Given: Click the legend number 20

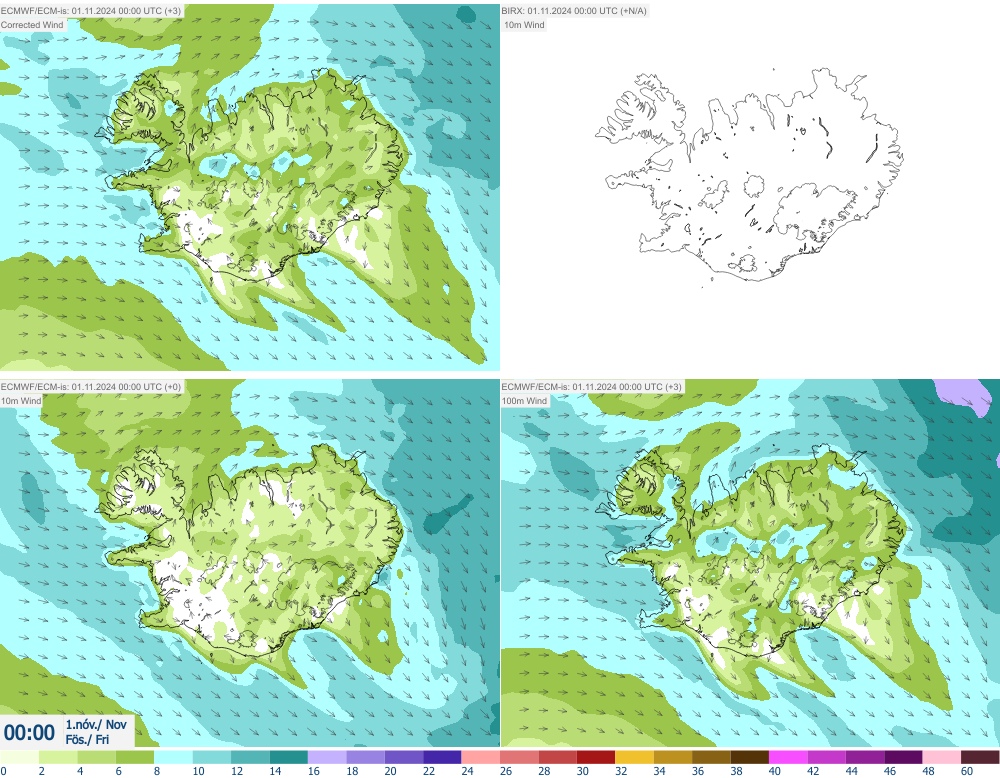Looking at the screenshot, I should pos(390,771).
